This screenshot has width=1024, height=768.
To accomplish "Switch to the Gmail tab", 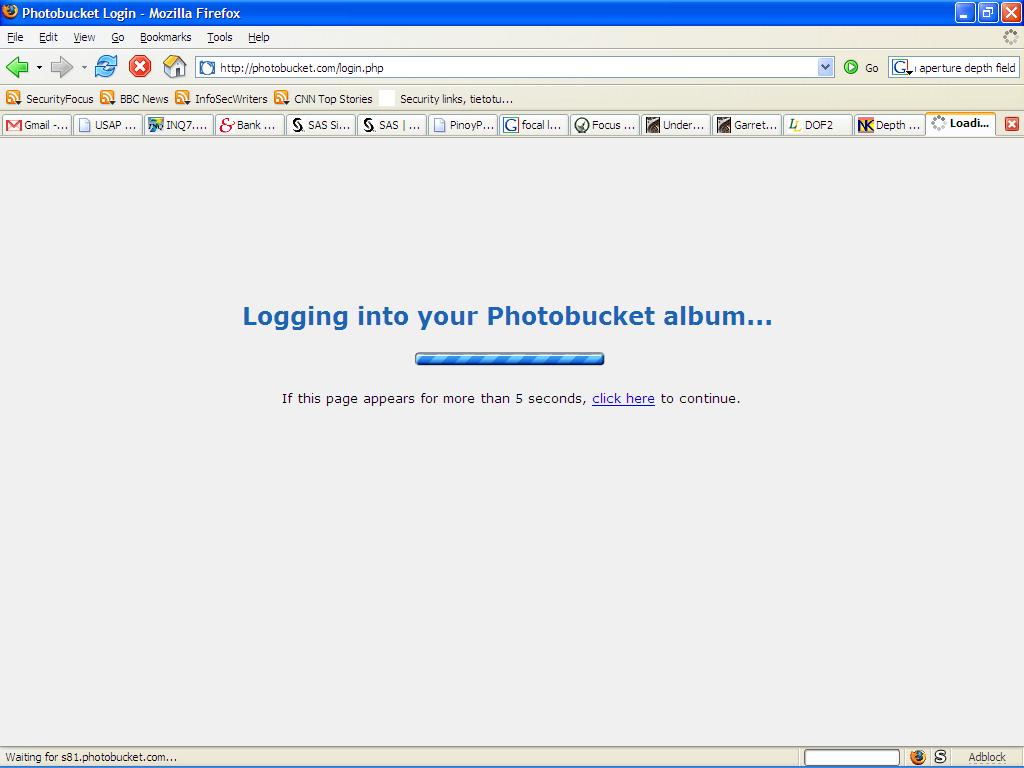I will coord(37,125).
